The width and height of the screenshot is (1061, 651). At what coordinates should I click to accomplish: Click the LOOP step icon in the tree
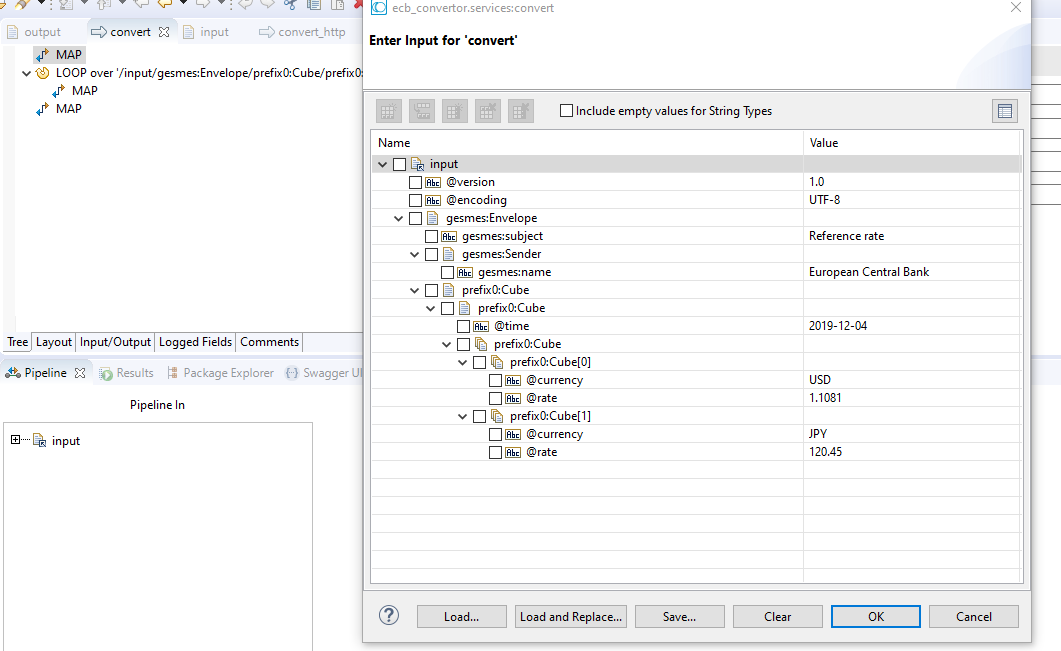tap(43, 73)
